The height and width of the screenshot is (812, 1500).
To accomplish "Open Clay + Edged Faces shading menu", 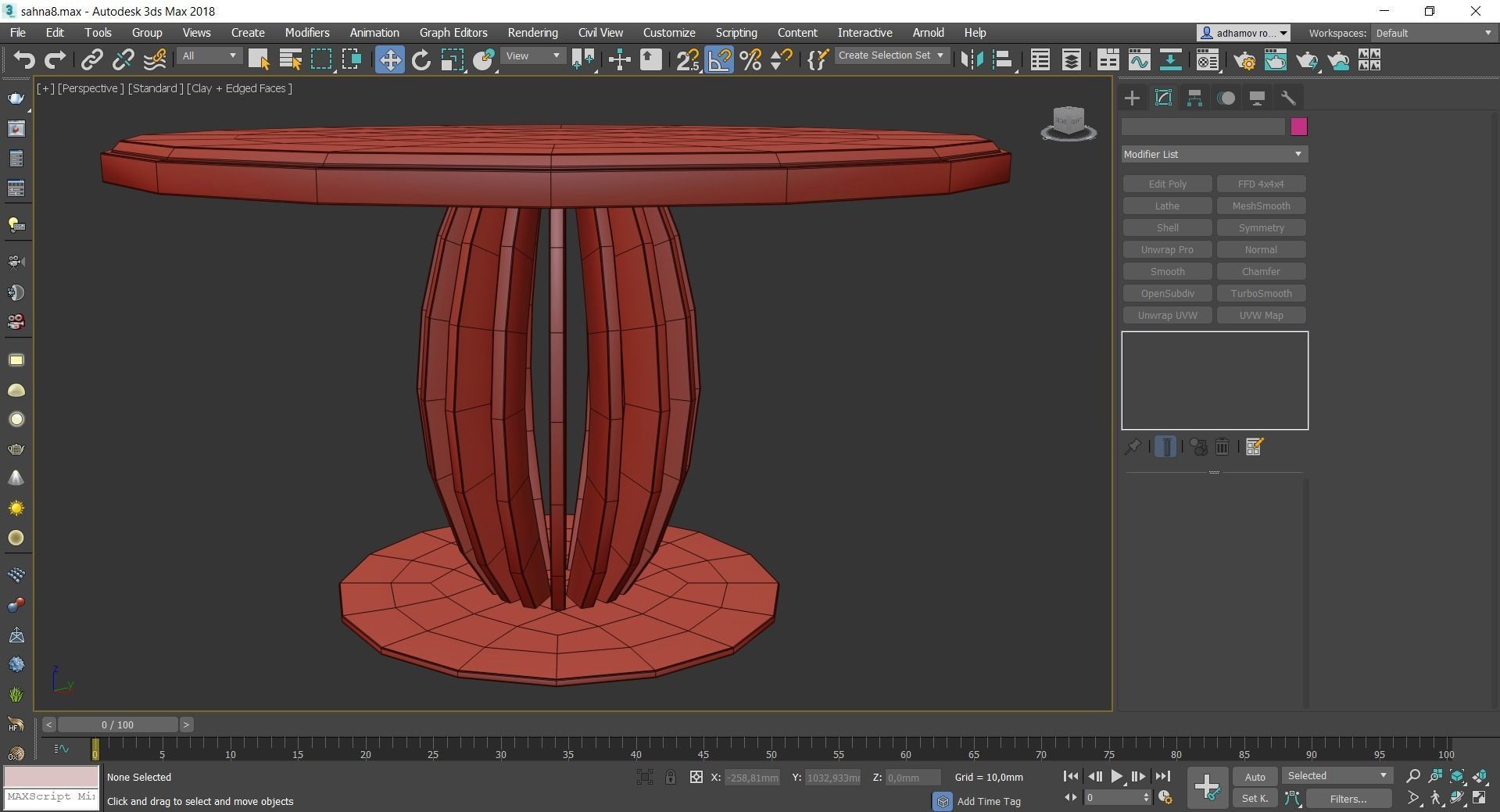I will (239, 88).
